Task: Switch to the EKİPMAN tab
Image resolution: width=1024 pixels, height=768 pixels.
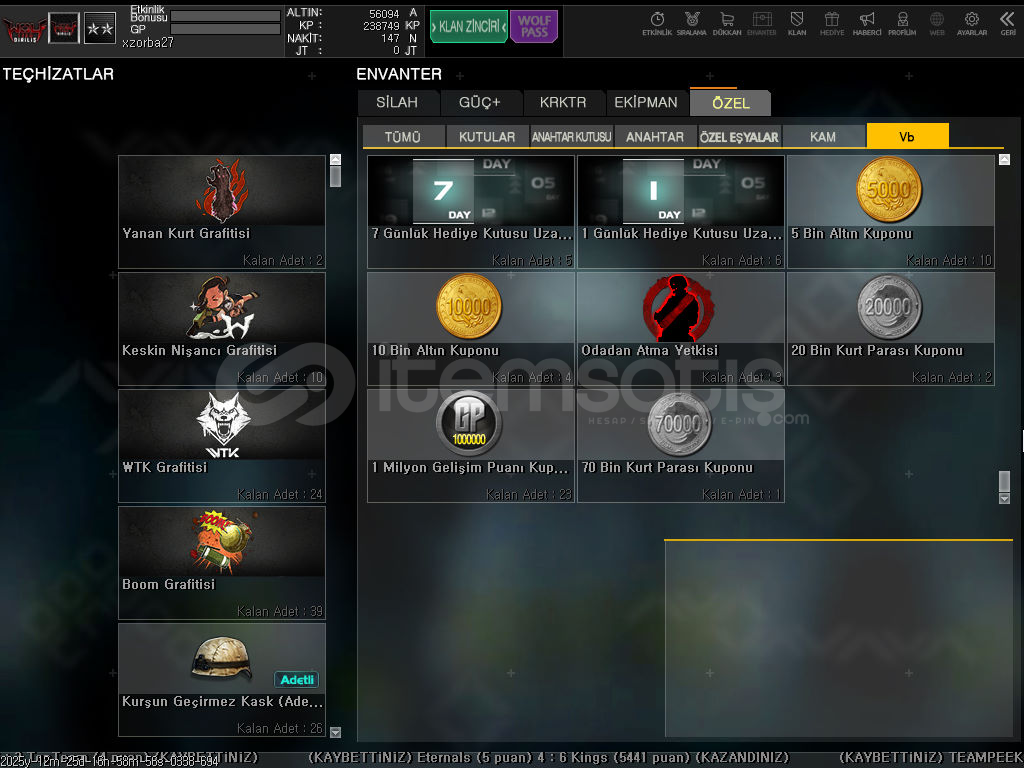Action: tap(646, 103)
